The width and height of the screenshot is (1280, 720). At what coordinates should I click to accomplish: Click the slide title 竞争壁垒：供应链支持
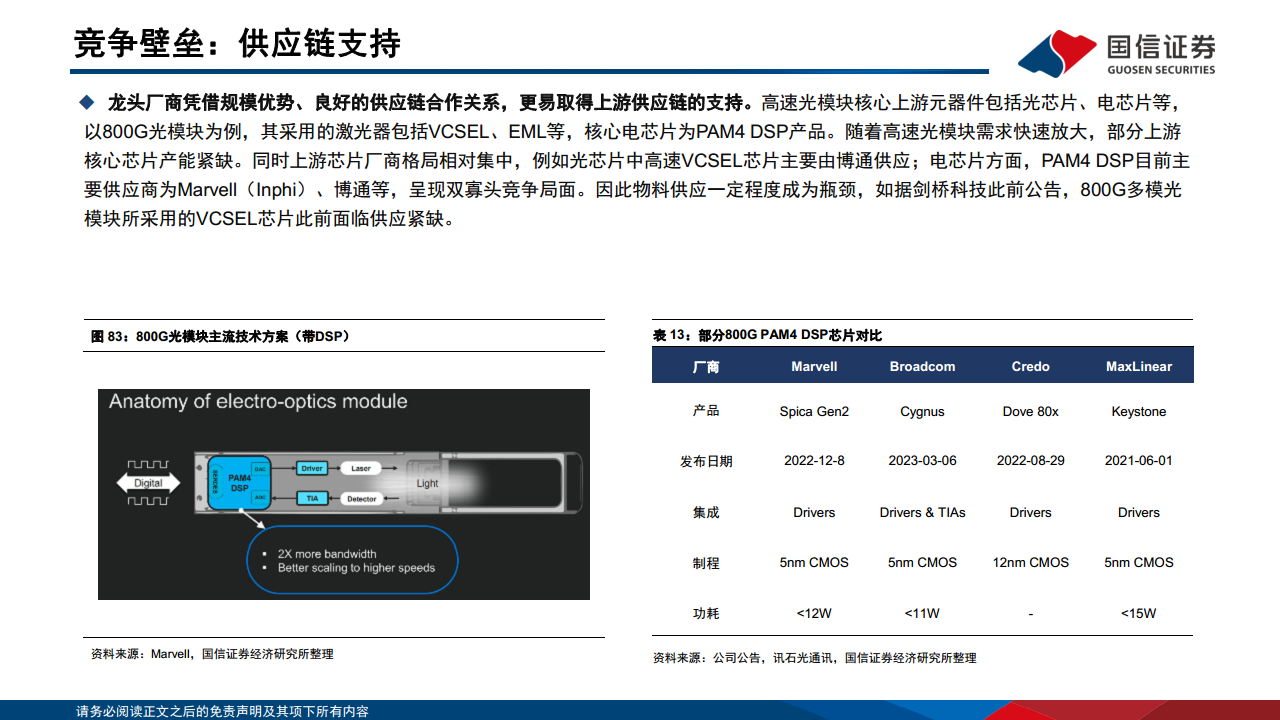click(x=236, y=43)
